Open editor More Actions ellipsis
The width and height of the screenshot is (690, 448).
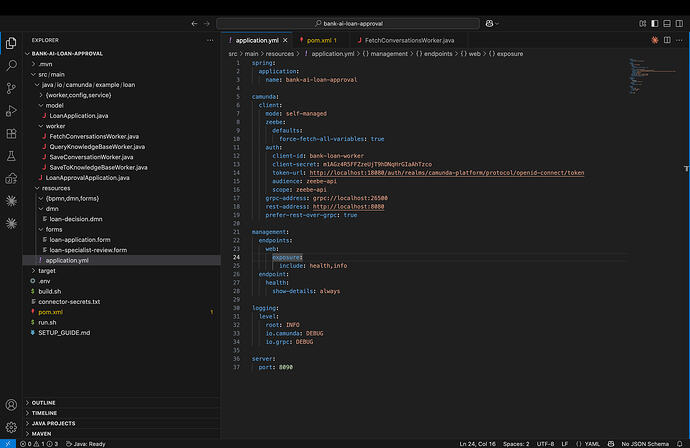679,40
